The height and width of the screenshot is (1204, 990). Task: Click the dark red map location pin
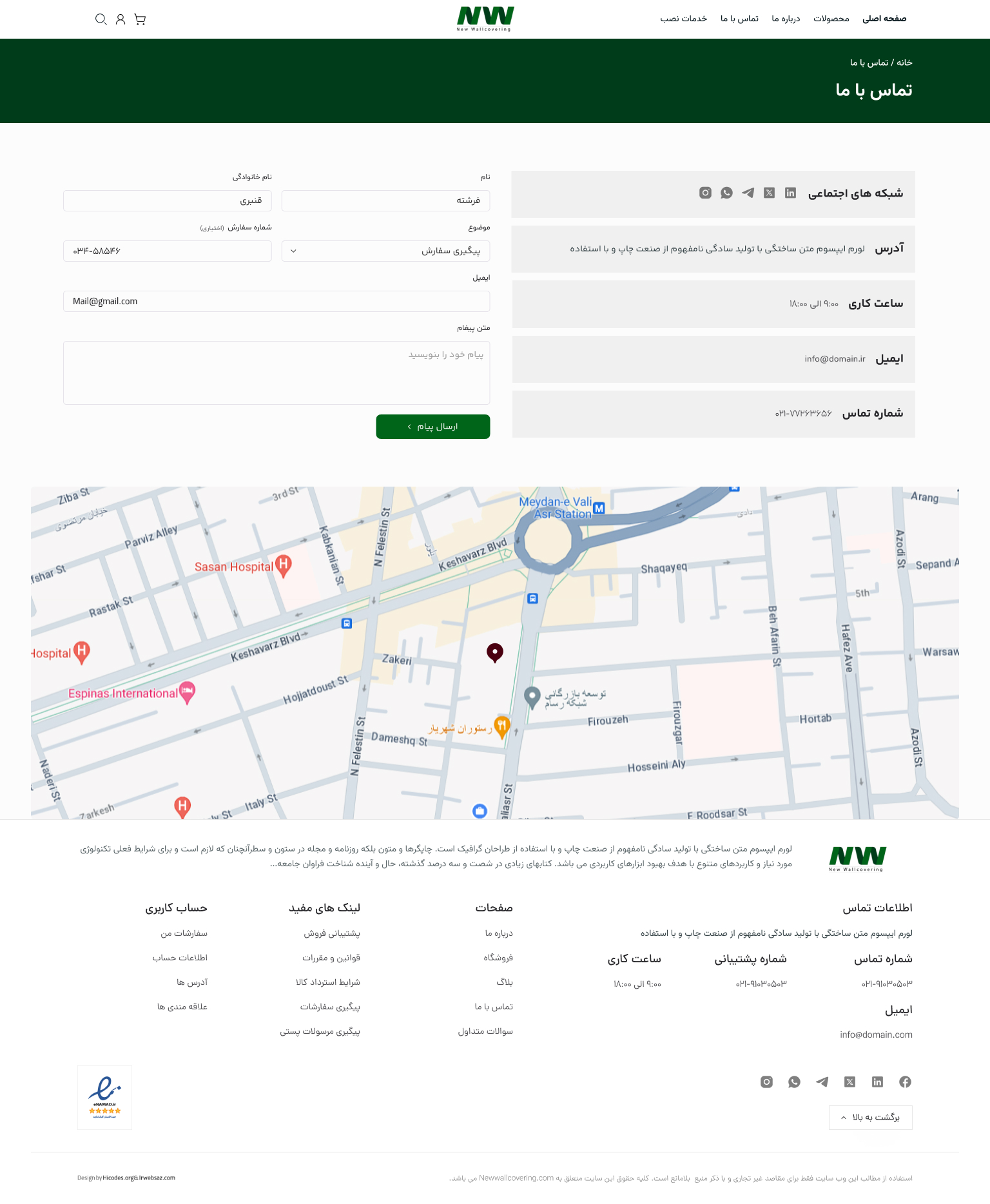(494, 652)
